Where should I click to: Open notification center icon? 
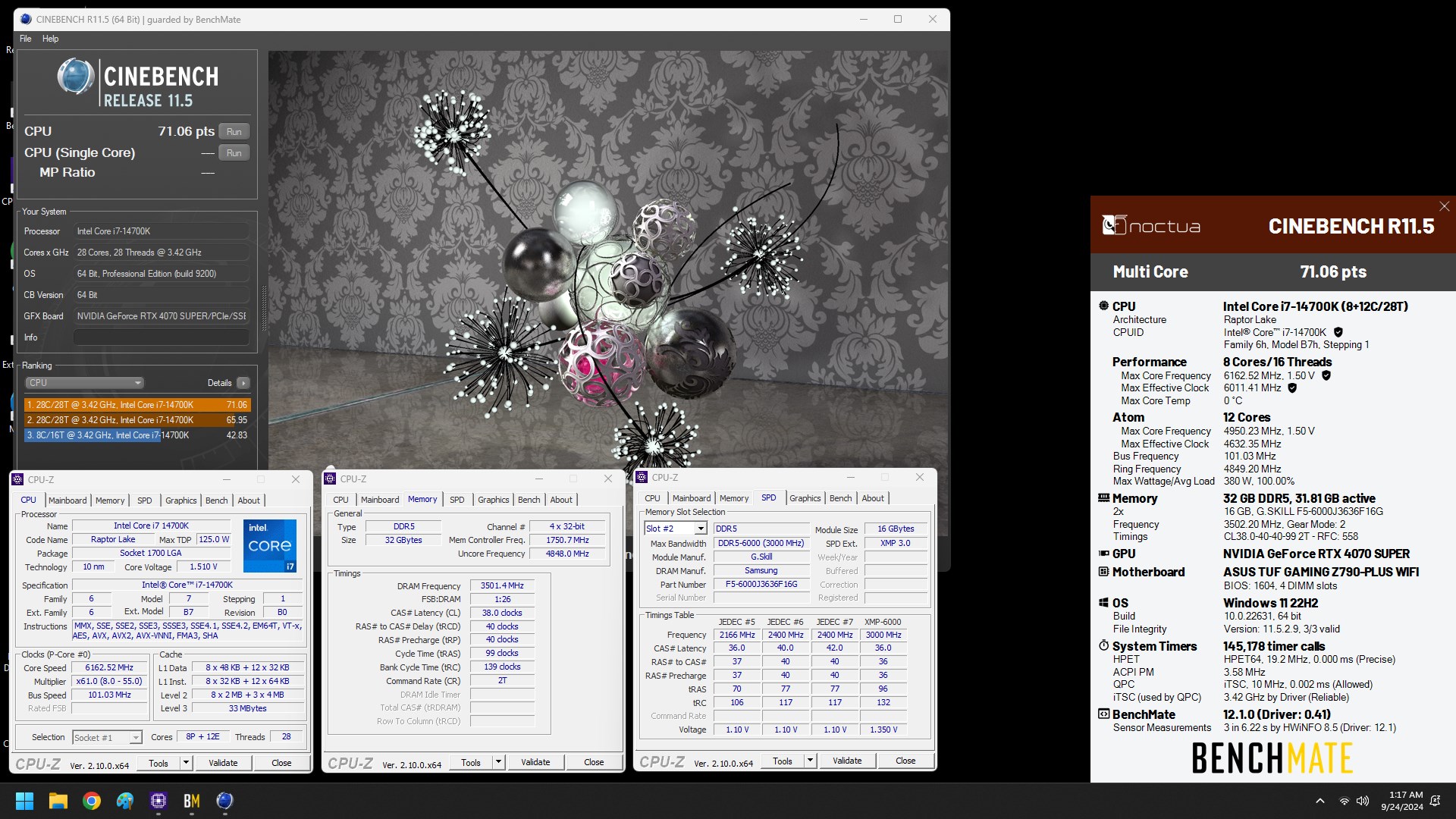1436,801
